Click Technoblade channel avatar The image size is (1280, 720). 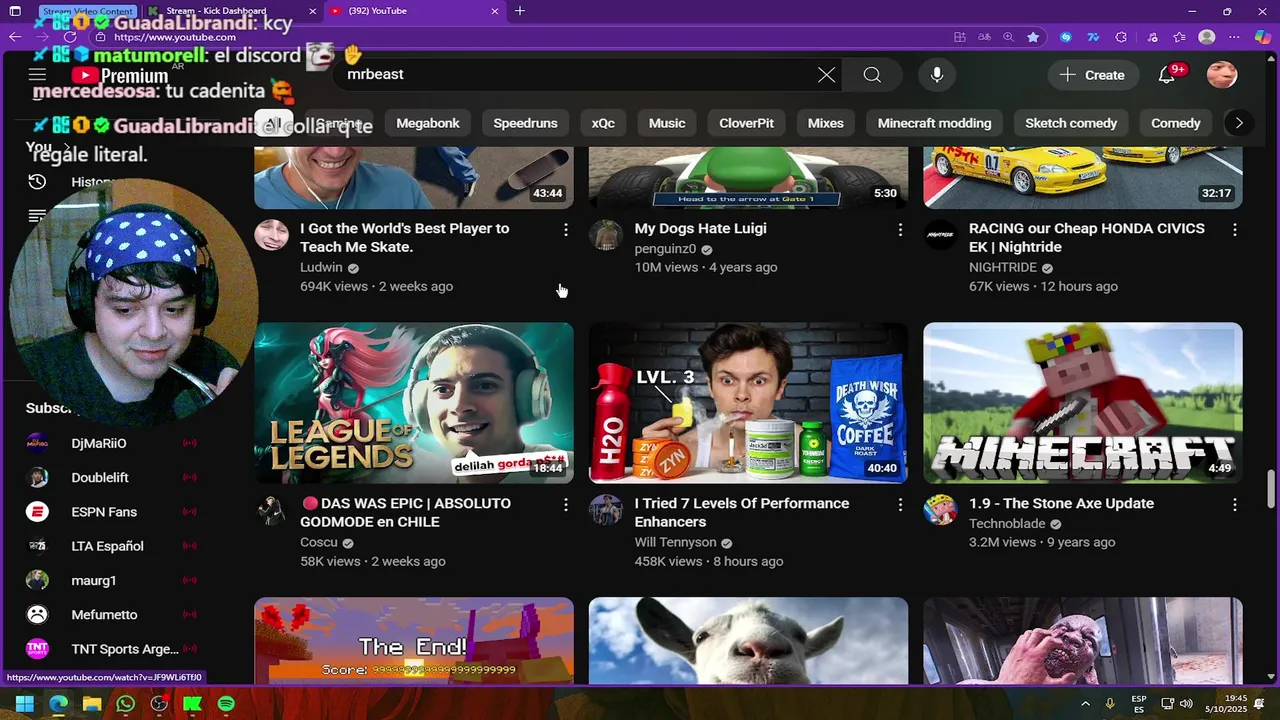click(x=940, y=510)
